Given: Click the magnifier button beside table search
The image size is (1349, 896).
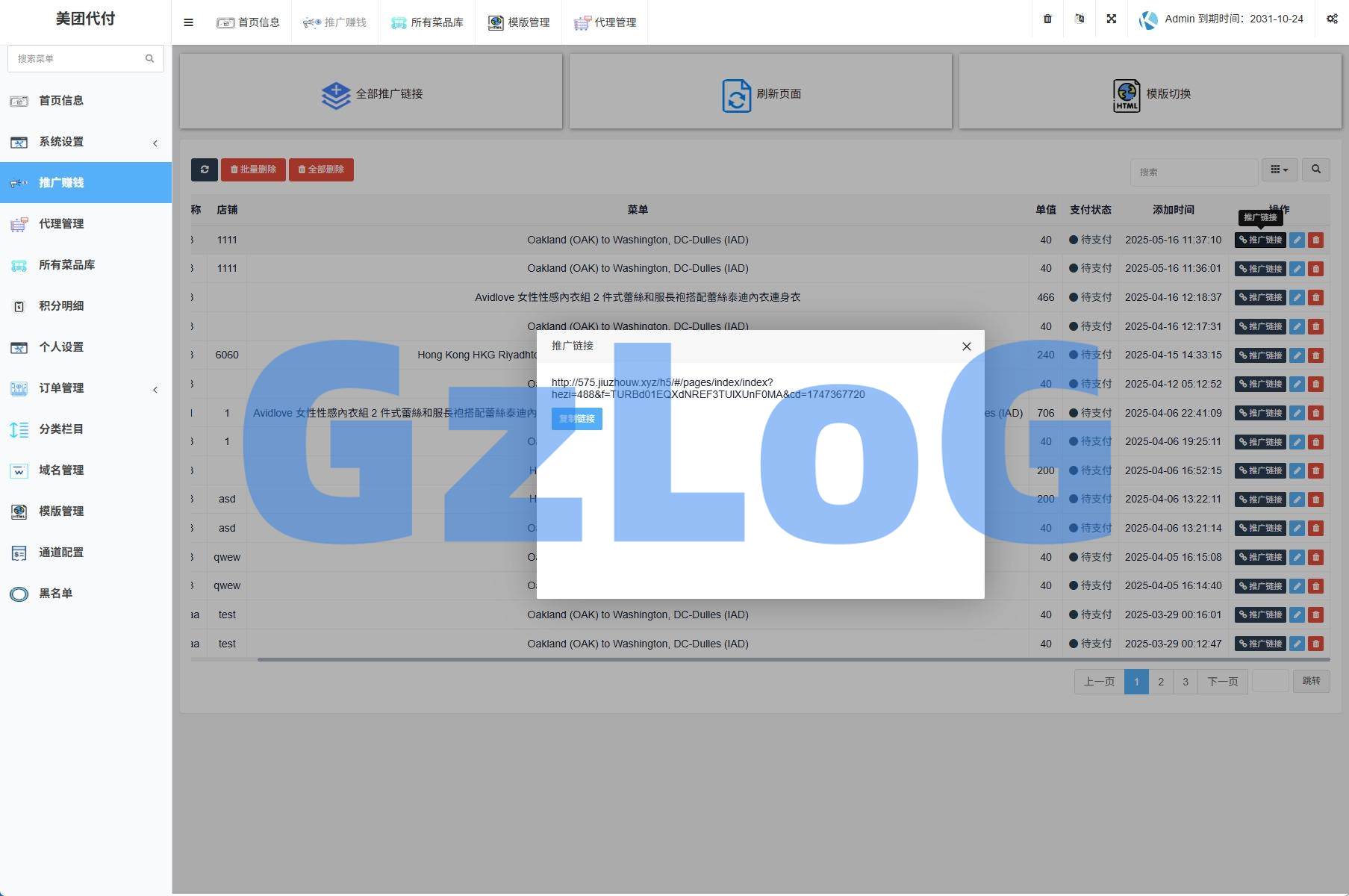Looking at the screenshot, I should (x=1315, y=169).
